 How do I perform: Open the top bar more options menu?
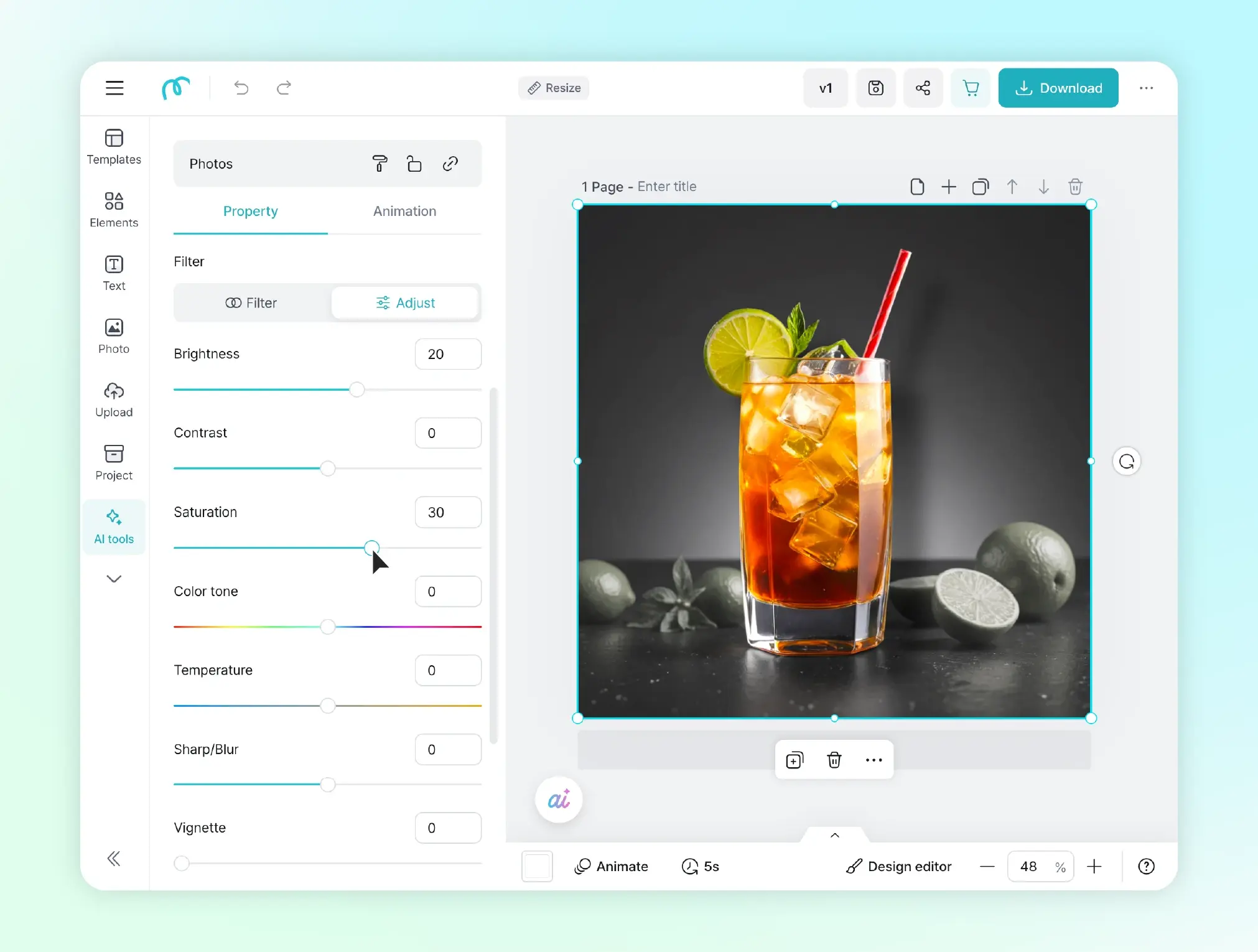point(1147,88)
